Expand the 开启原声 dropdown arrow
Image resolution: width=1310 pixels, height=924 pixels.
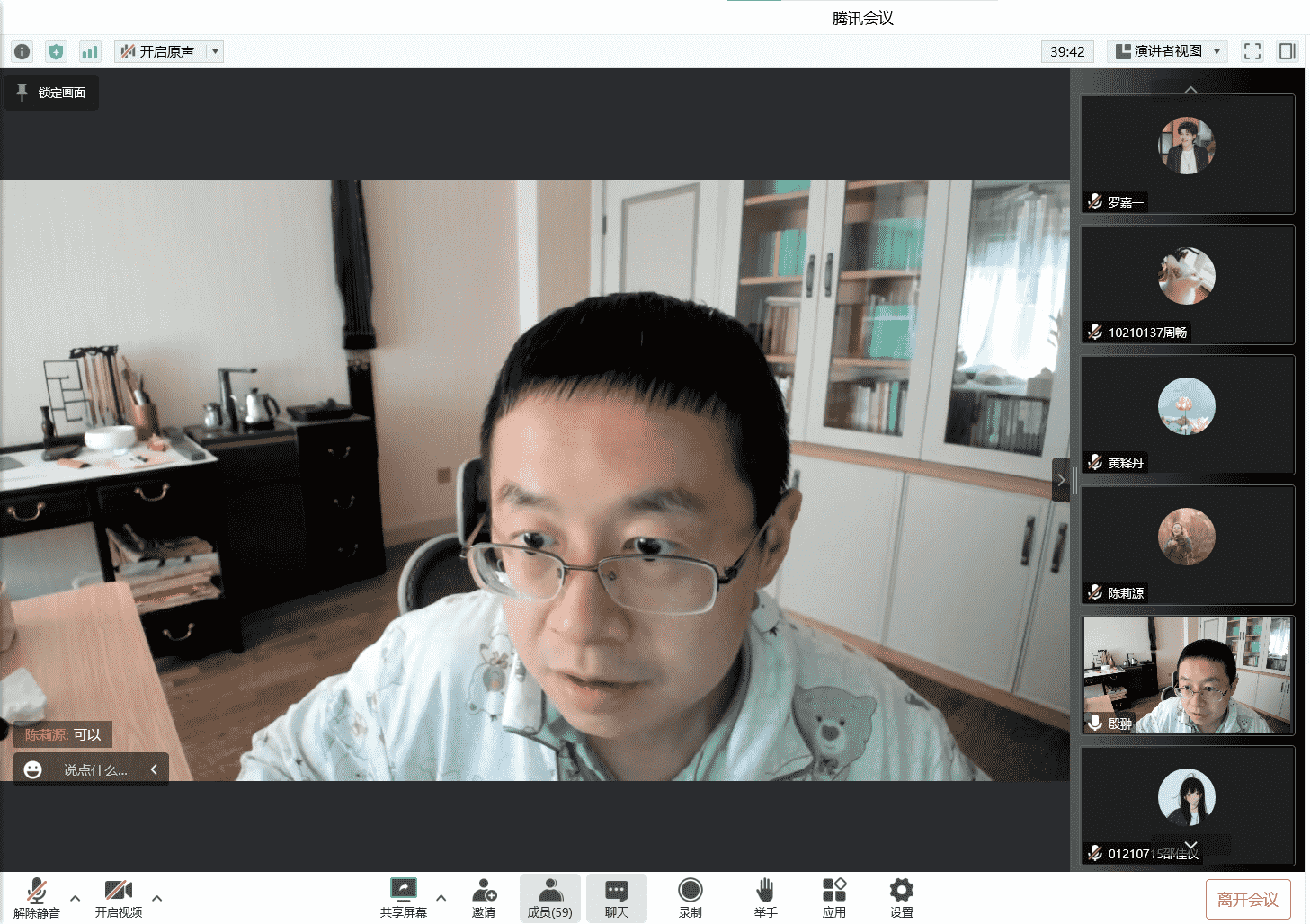point(216,51)
